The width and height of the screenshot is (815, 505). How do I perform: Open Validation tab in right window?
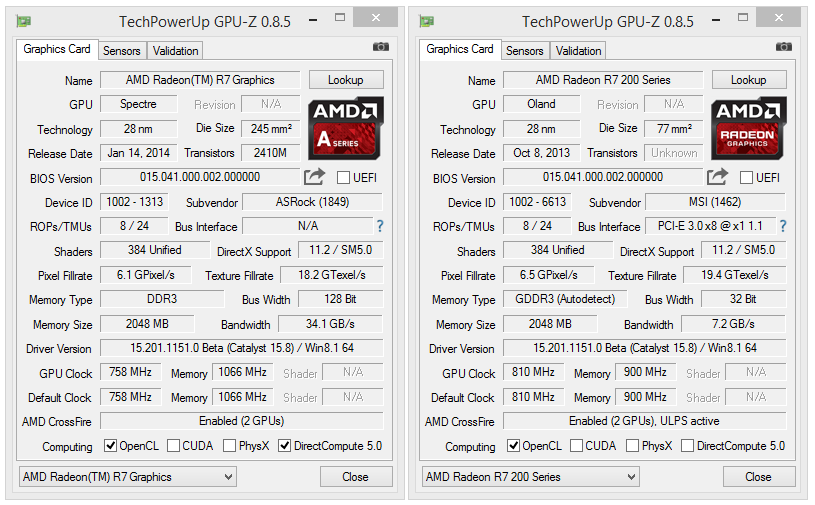coord(578,51)
